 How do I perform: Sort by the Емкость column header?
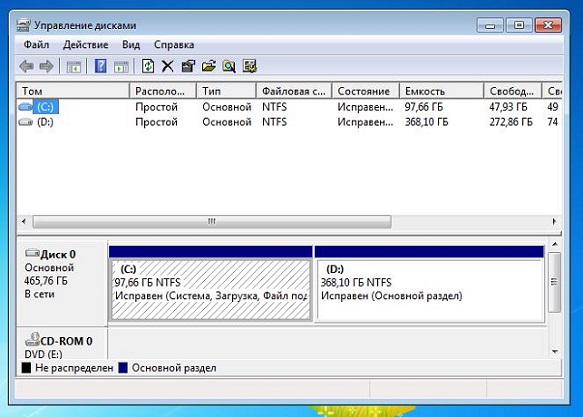441,91
